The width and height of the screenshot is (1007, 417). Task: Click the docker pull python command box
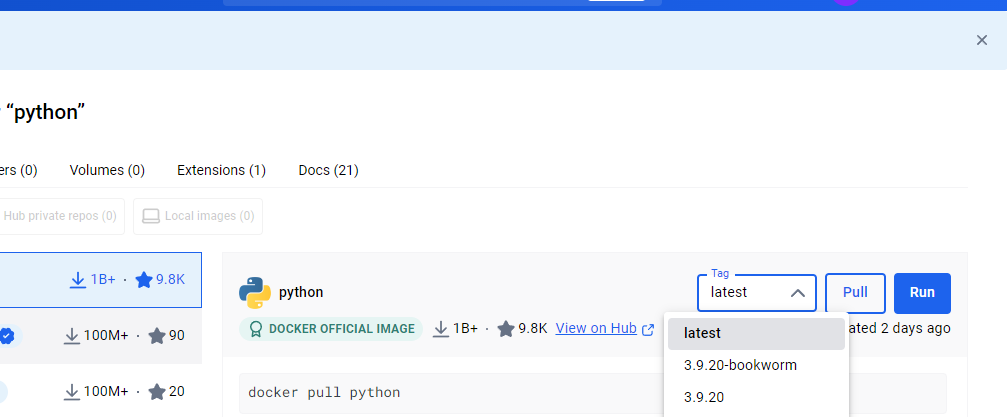tap(593, 393)
